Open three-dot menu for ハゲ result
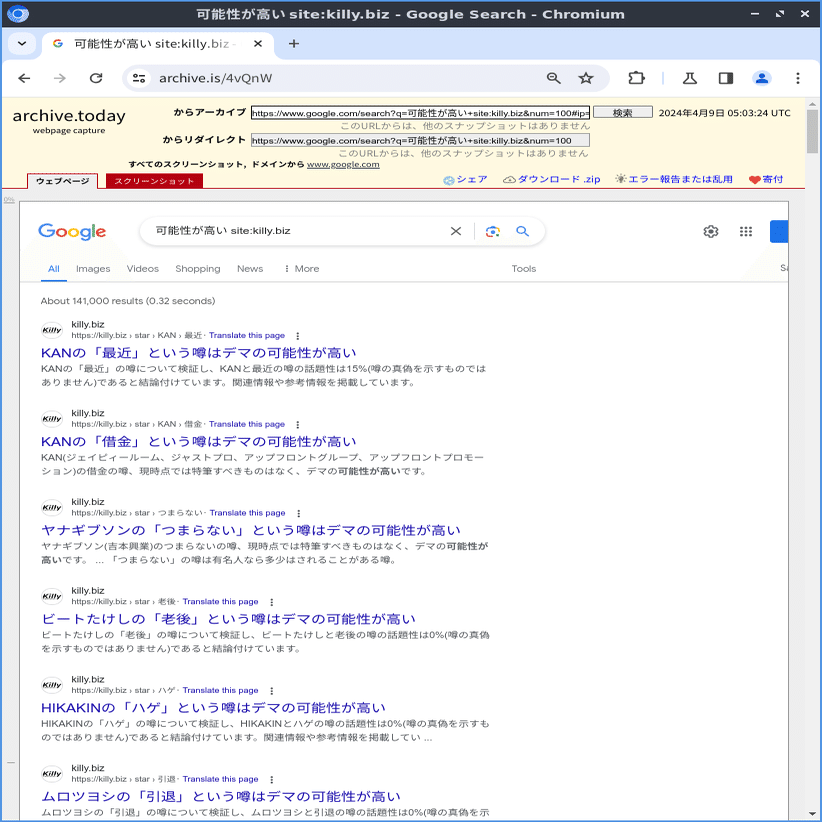 coord(272,690)
